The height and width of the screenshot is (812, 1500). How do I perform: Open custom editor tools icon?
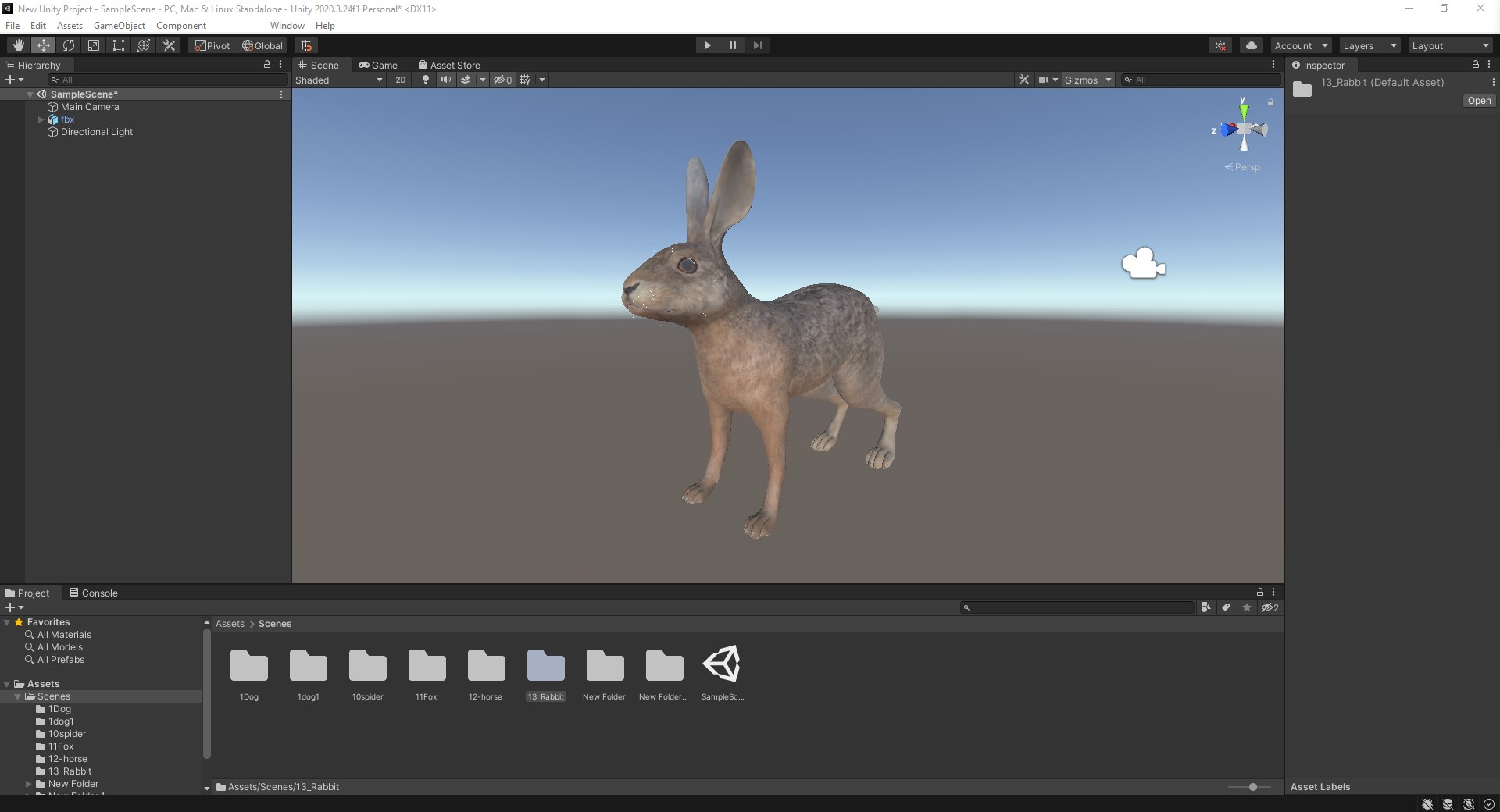pos(169,45)
